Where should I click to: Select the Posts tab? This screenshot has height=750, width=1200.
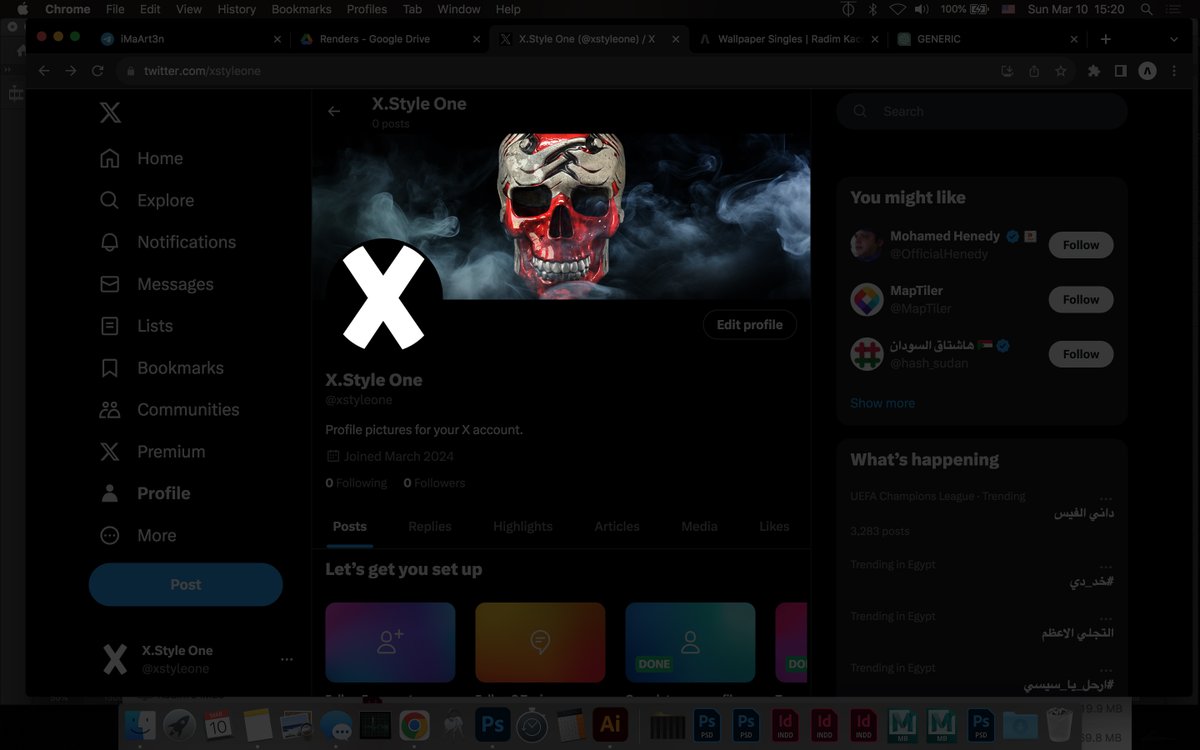[350, 526]
